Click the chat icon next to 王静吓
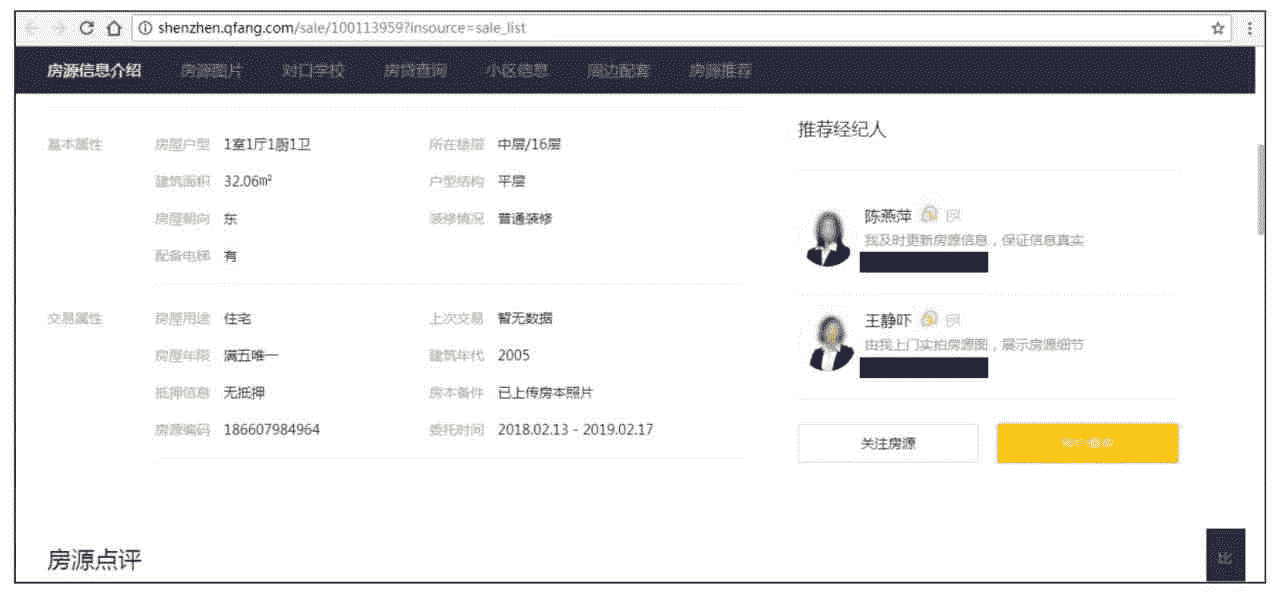Image resolution: width=1280 pixels, height=595 pixels. tap(929, 319)
